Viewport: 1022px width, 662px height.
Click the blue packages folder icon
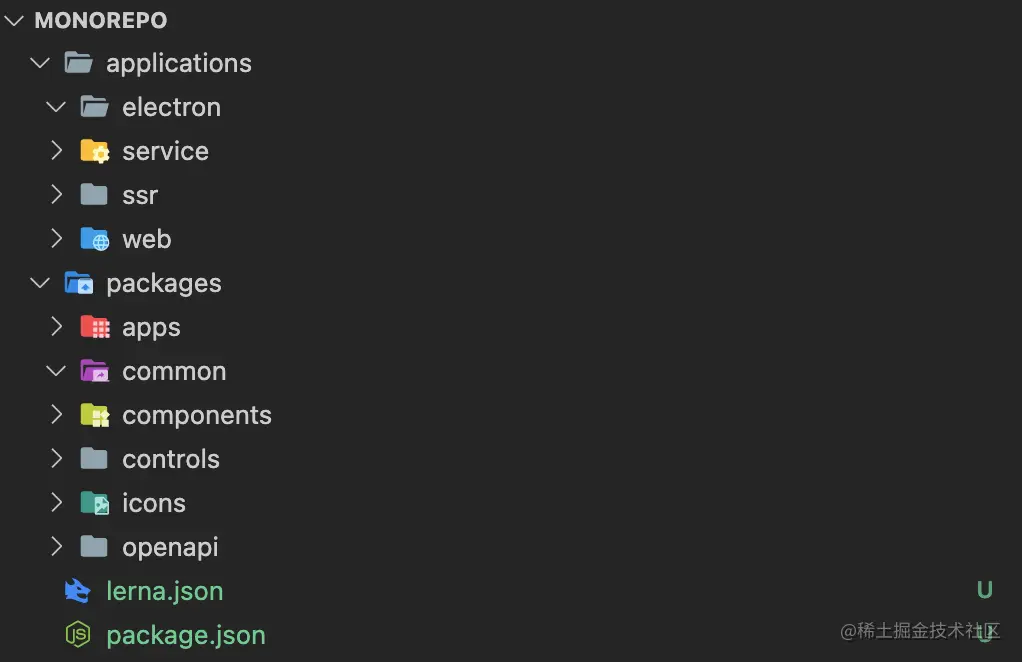[79, 283]
